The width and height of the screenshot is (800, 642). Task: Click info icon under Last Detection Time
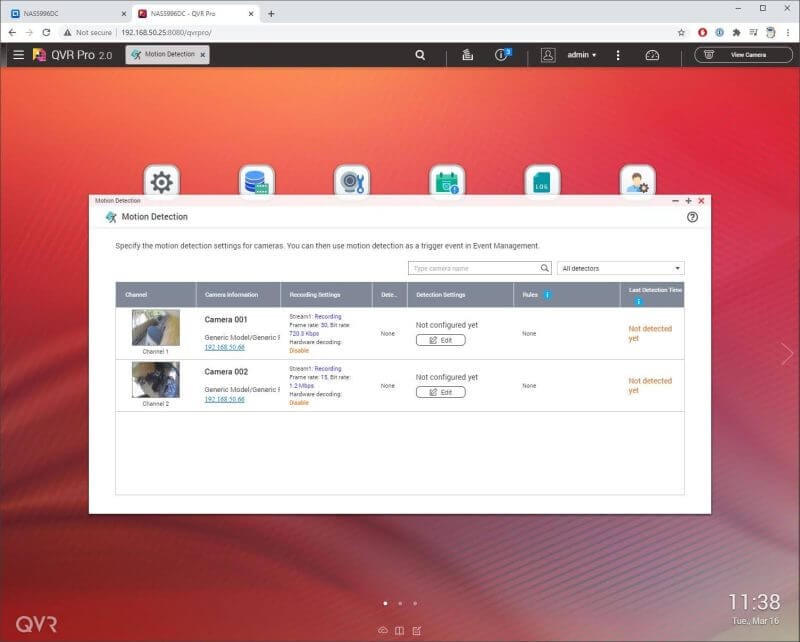point(638,301)
